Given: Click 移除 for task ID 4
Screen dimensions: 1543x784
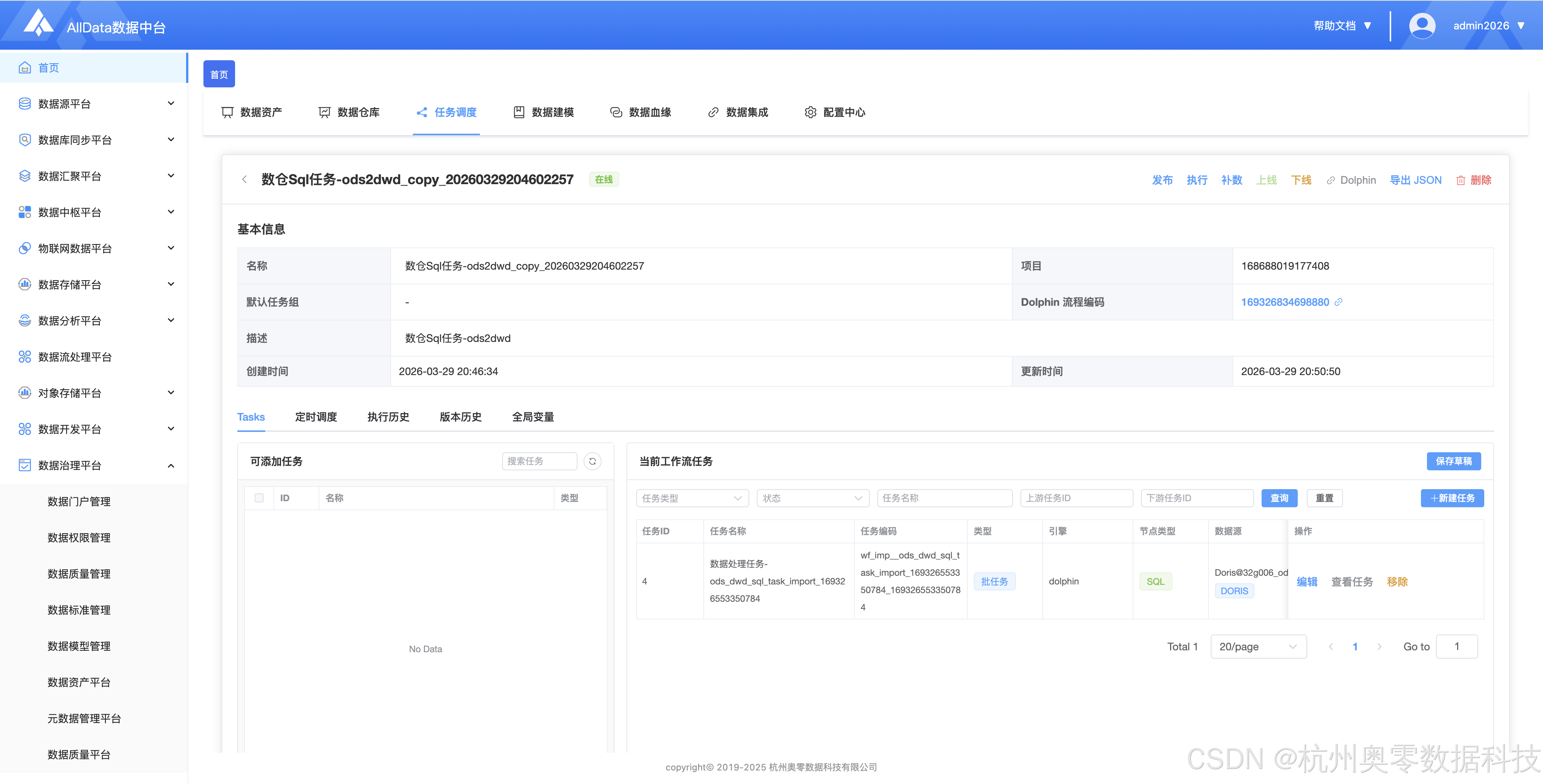Looking at the screenshot, I should point(1397,581).
